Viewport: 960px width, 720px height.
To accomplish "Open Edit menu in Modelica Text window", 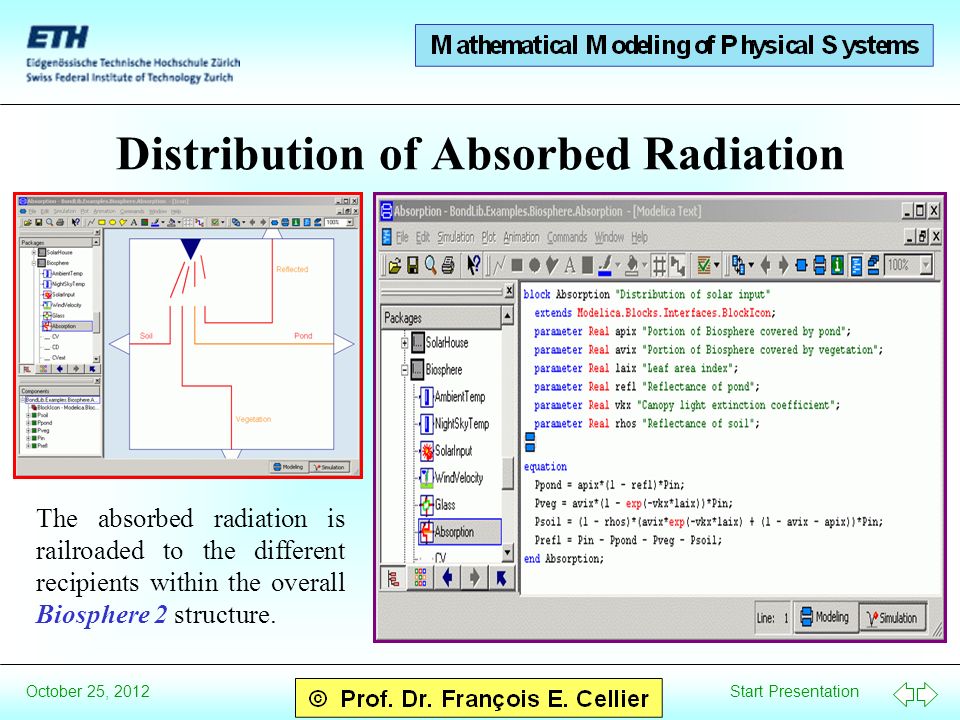I will pyautogui.click(x=422, y=238).
